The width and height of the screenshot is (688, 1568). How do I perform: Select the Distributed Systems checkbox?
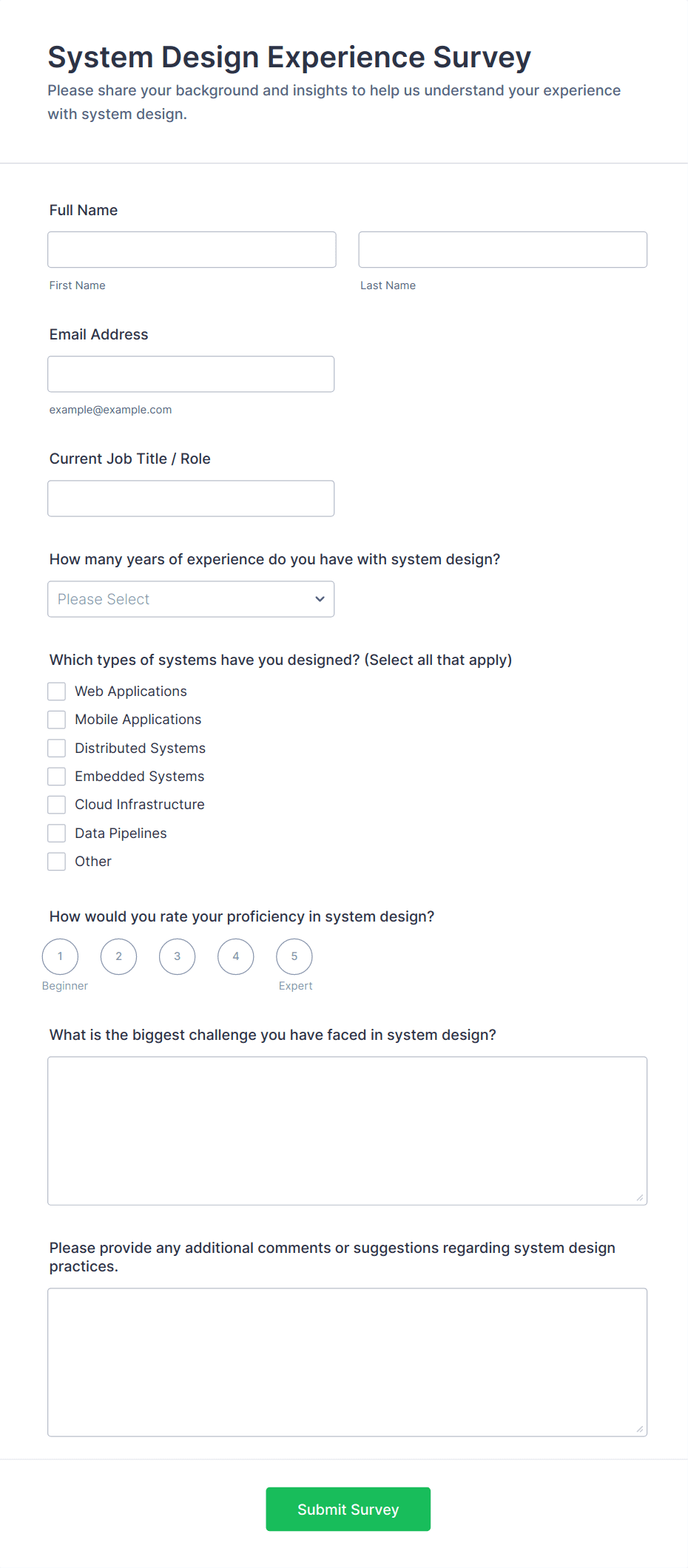click(x=57, y=748)
